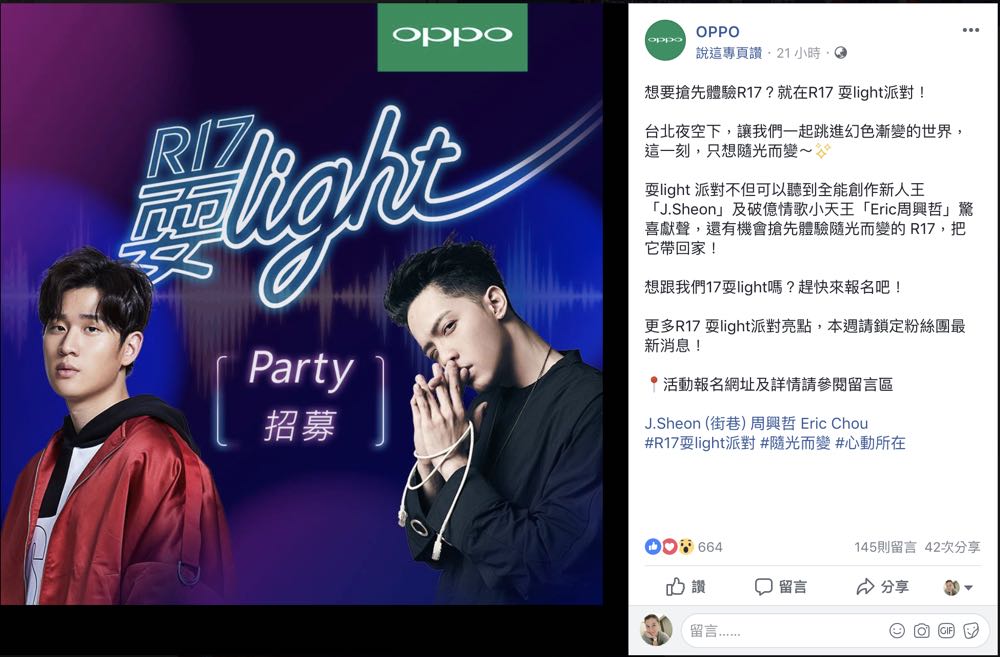
Task: Open the OPPO page name link
Action: coord(717,31)
